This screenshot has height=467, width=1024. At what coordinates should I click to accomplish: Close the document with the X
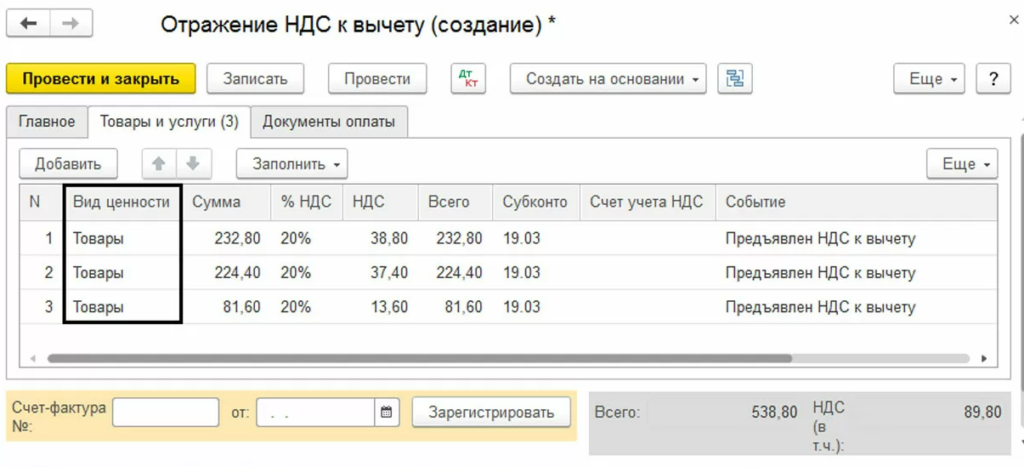coord(1014,21)
